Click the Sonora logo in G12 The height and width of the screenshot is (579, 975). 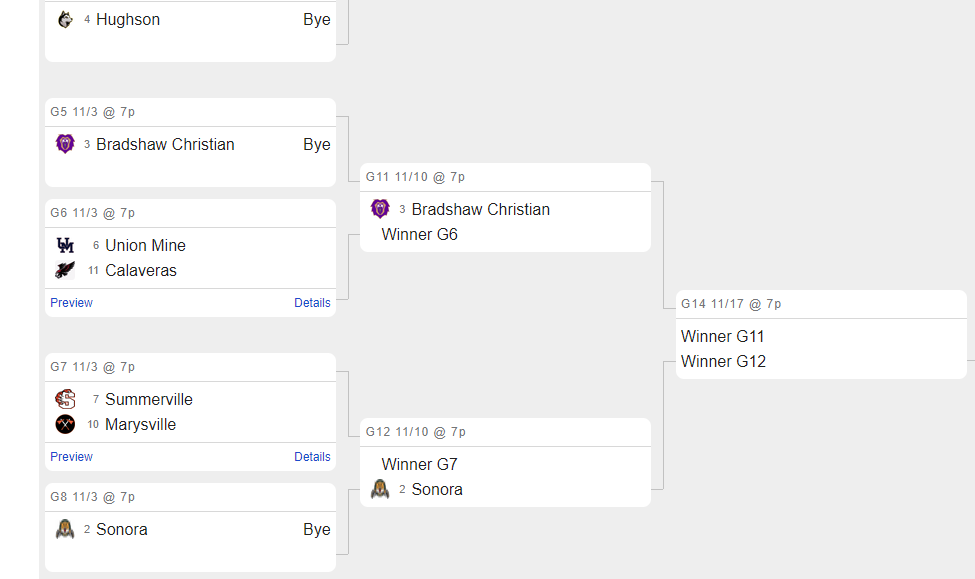[x=380, y=489]
